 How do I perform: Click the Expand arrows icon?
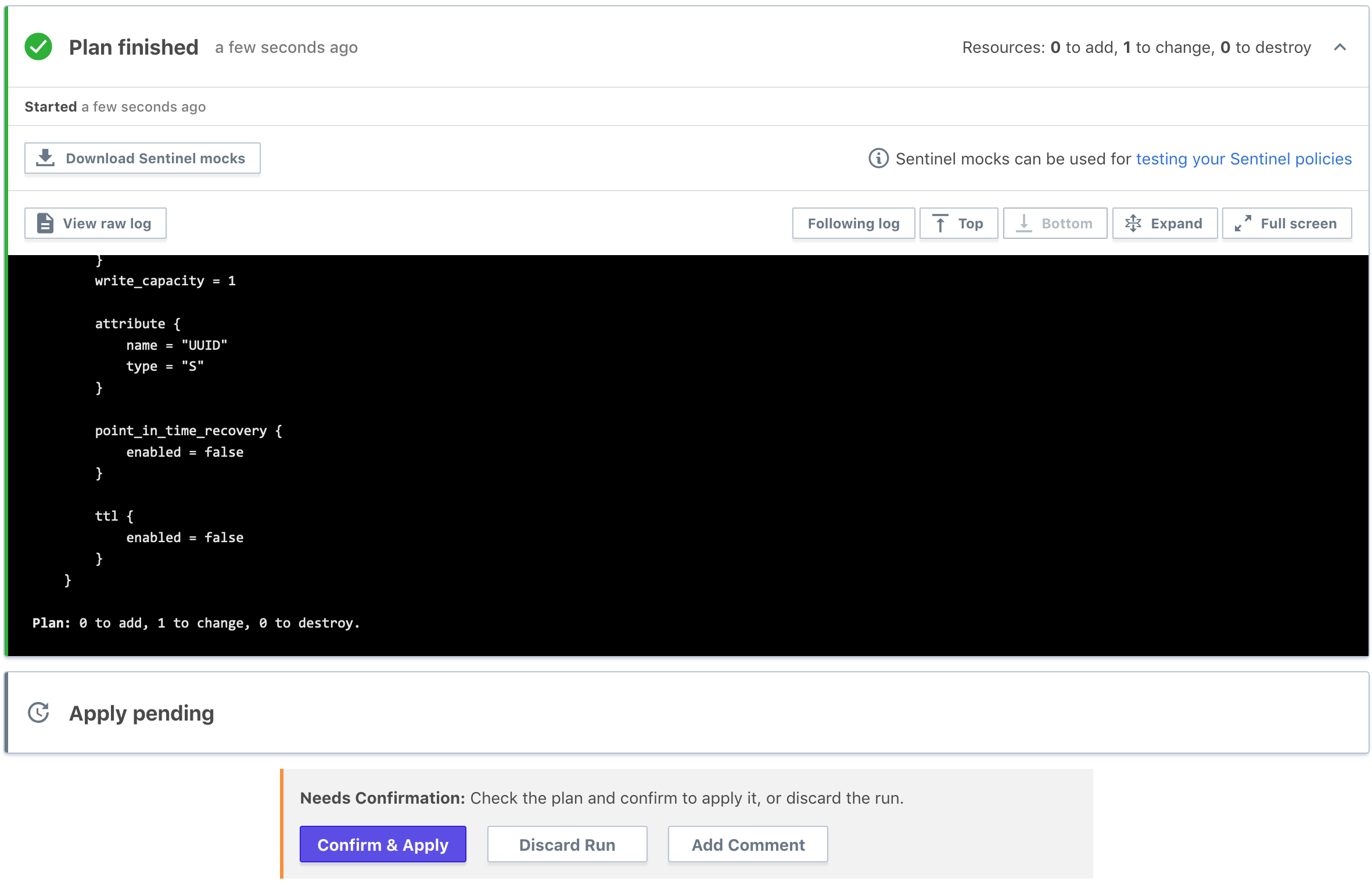click(1133, 224)
